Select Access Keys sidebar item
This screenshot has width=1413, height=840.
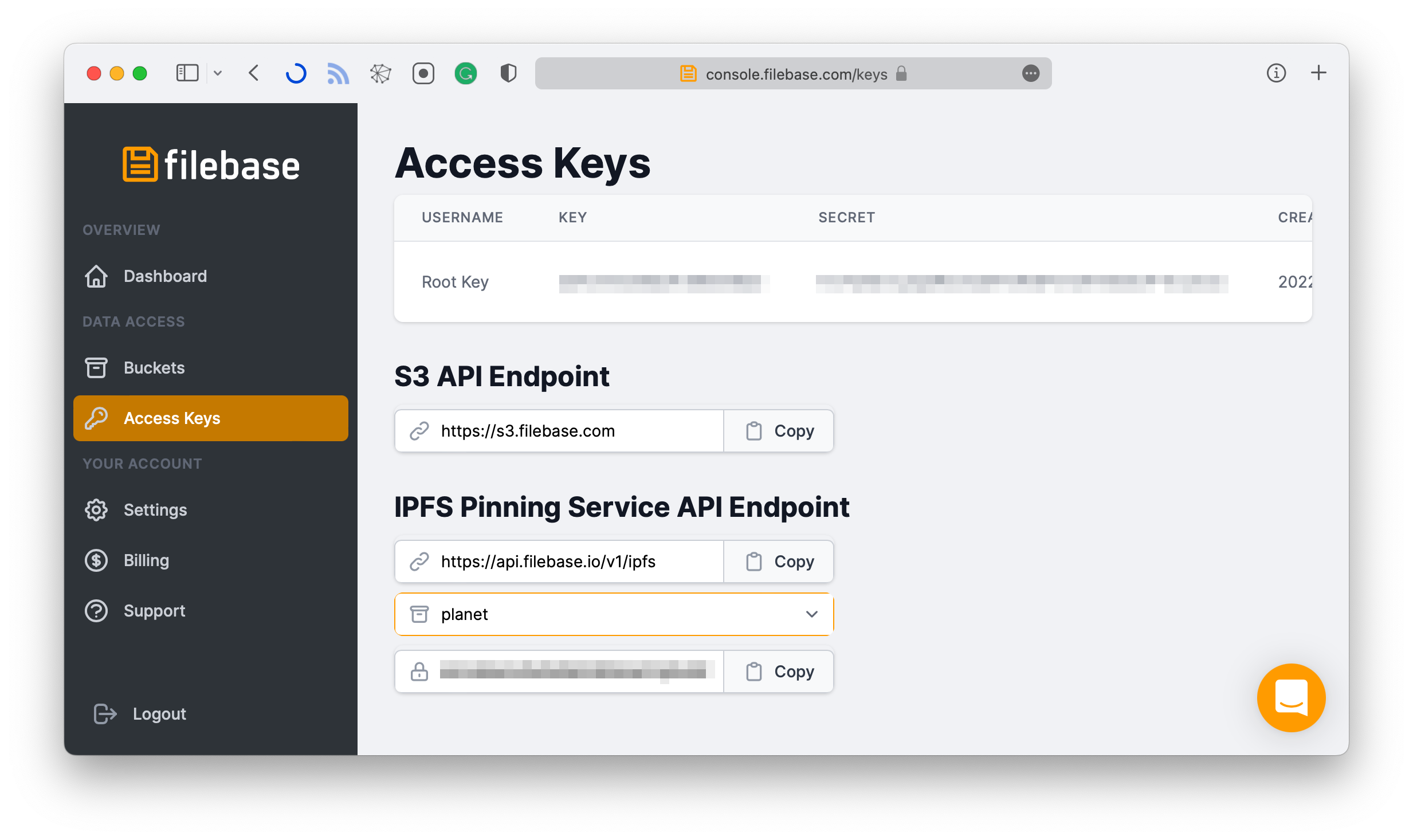(211, 418)
